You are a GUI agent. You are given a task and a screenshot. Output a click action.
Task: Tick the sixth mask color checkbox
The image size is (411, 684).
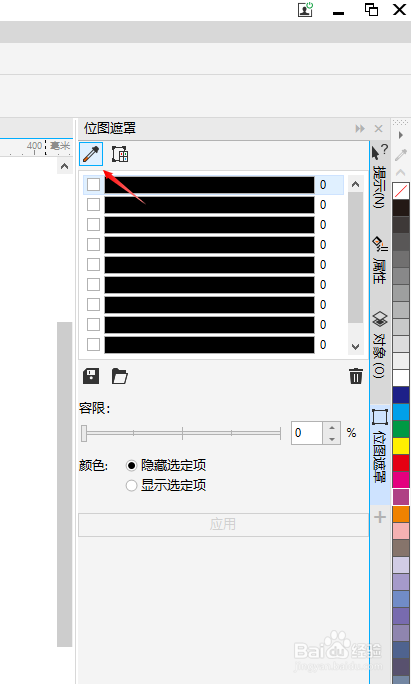[93, 284]
